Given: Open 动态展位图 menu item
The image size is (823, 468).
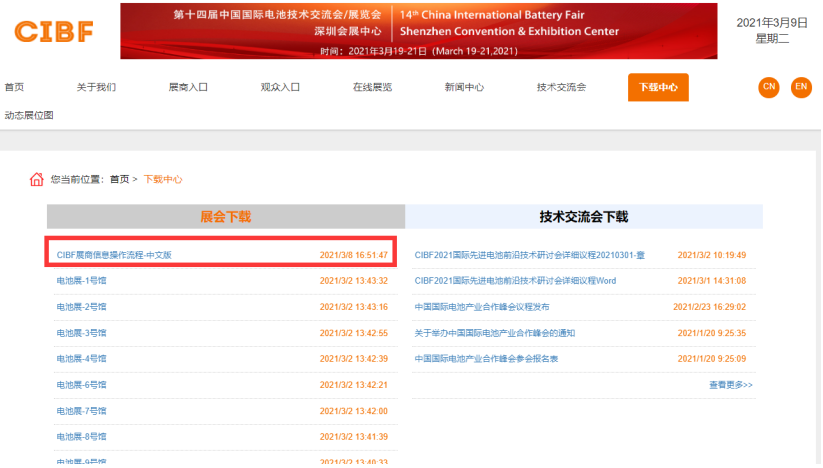Looking at the screenshot, I should 29,115.
